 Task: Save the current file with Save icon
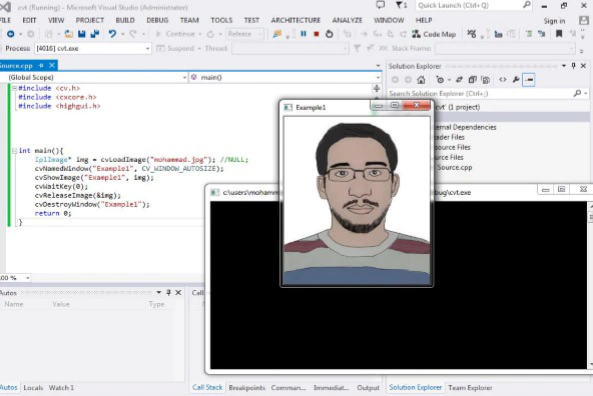(x=81, y=34)
